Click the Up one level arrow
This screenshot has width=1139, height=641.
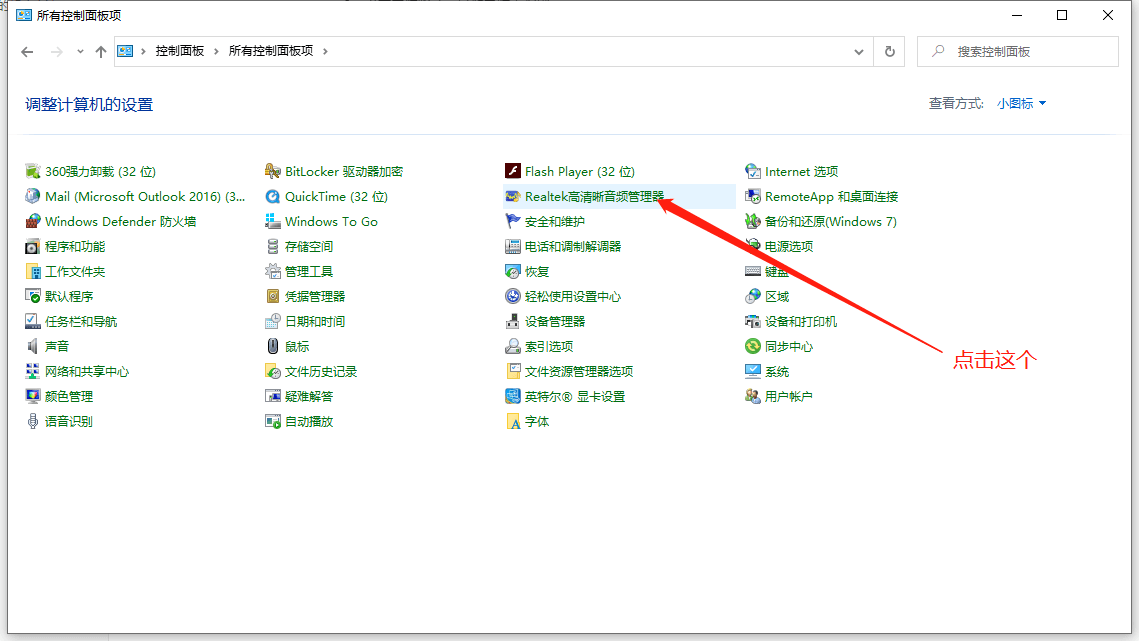pos(101,52)
